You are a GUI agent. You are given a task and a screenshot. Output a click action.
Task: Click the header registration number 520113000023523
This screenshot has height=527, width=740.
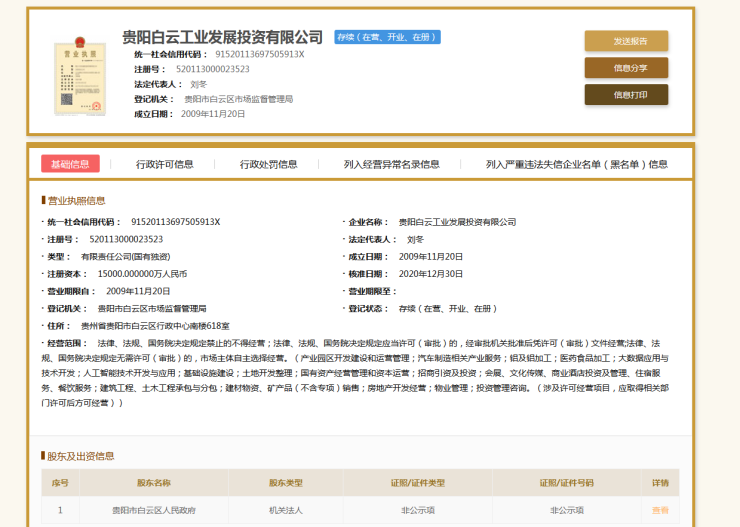tap(213, 69)
